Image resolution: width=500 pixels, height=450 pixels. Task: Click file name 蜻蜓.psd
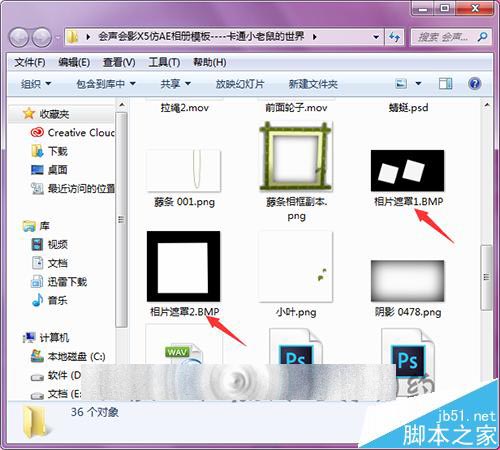click(408, 108)
